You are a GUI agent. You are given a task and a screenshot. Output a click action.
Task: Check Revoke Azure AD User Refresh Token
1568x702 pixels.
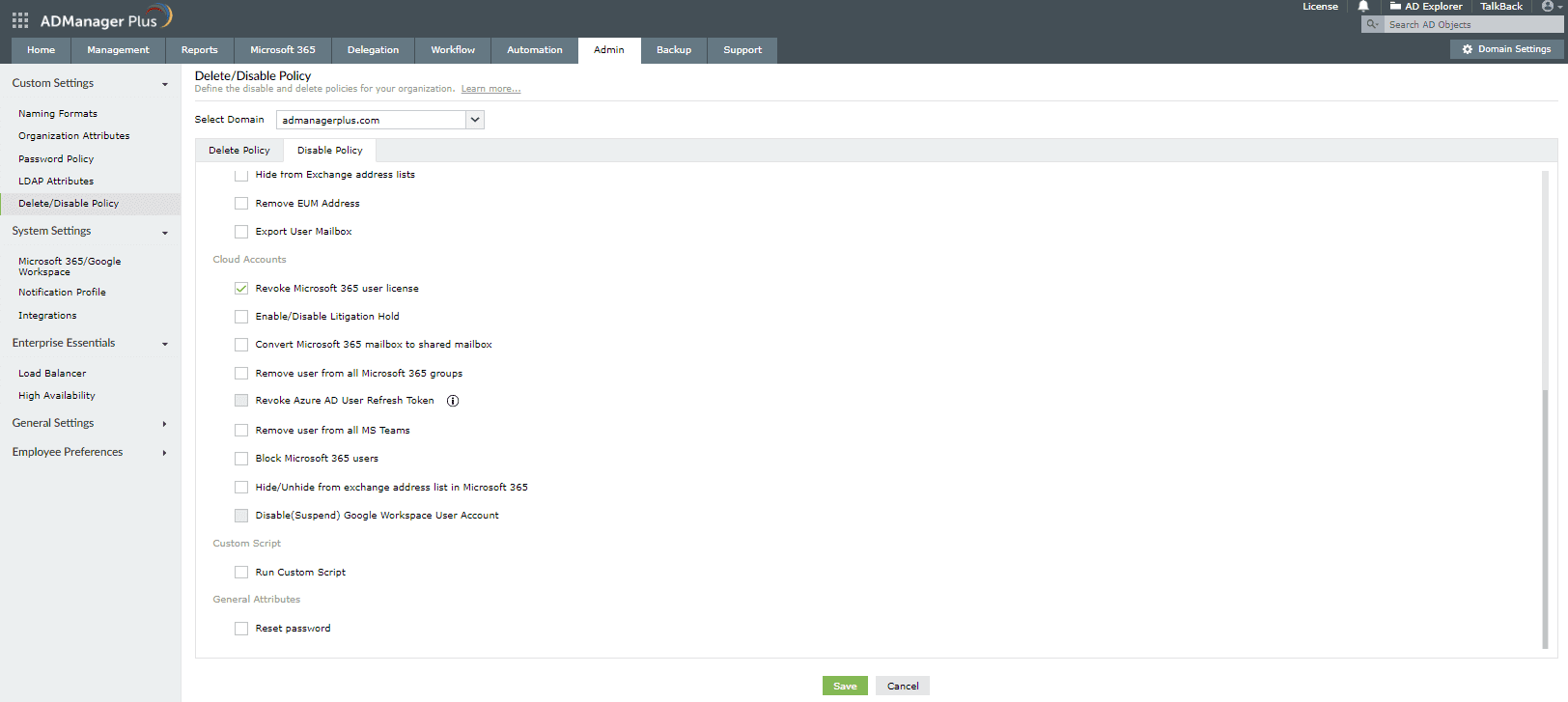[241, 401]
